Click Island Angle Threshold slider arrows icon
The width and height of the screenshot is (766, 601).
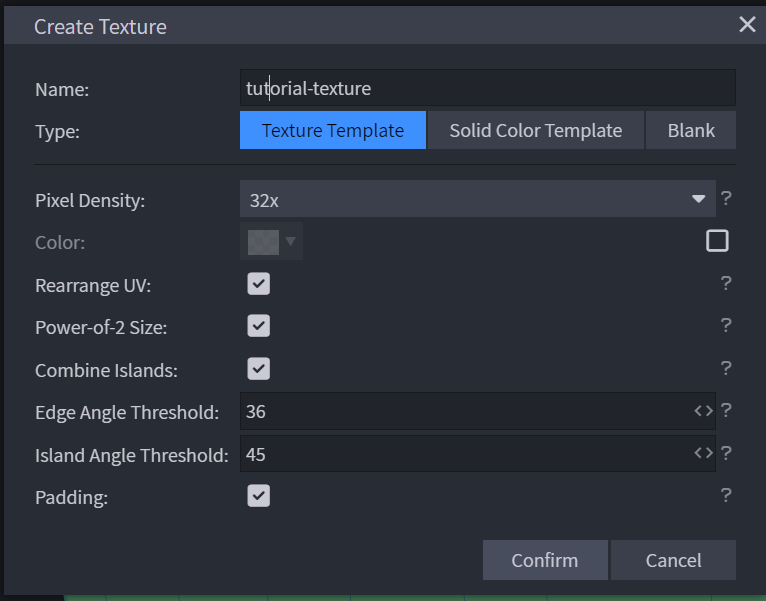(x=703, y=453)
